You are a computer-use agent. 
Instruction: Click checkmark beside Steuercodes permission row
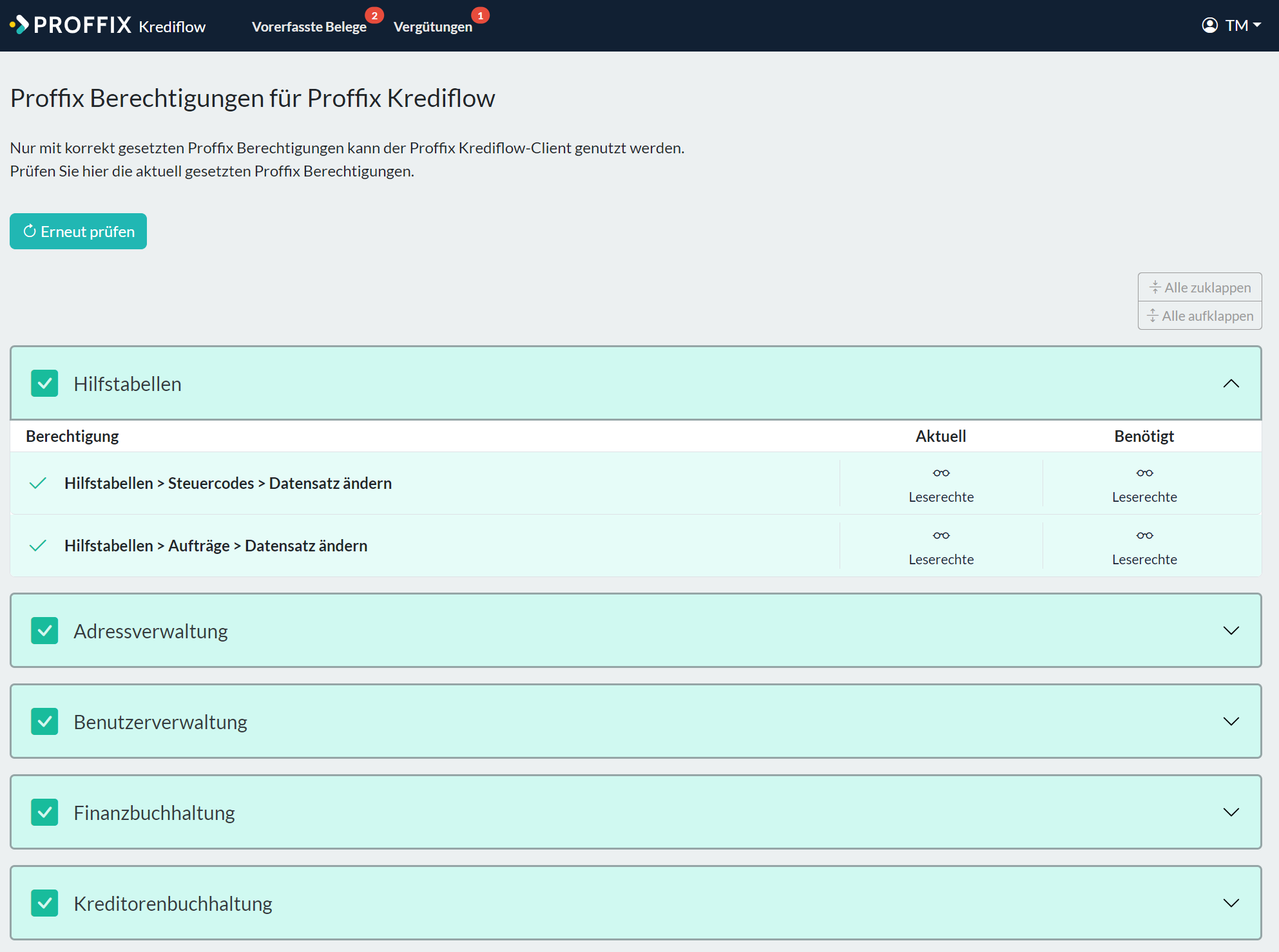tap(38, 483)
